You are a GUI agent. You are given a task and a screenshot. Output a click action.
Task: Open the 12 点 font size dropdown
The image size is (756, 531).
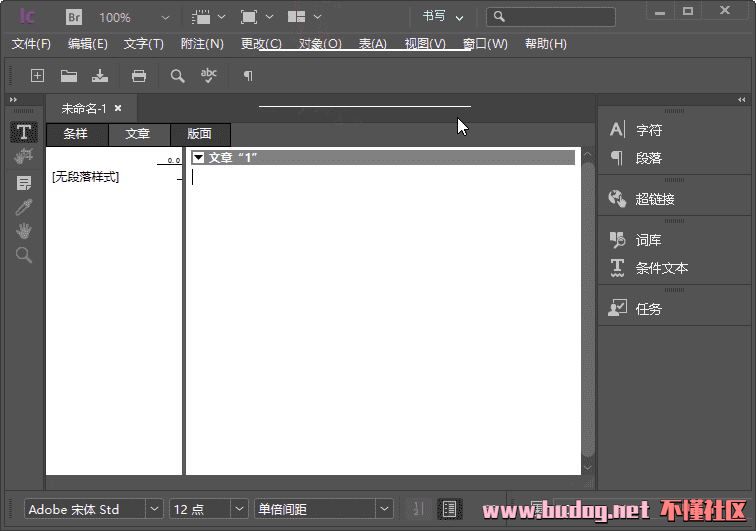(238, 509)
